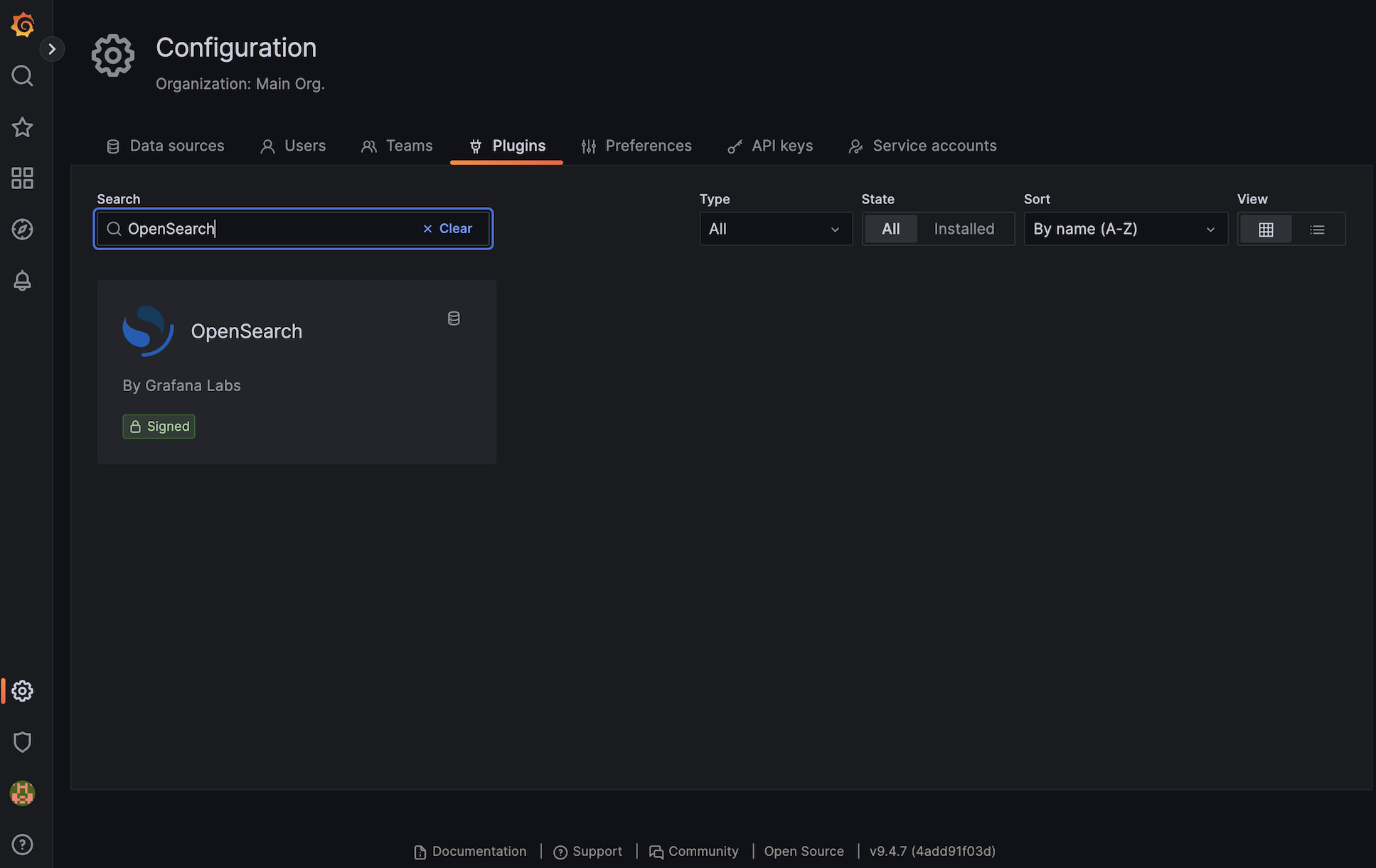
Task: Click the large Configuration gear header icon
Action: [113, 55]
